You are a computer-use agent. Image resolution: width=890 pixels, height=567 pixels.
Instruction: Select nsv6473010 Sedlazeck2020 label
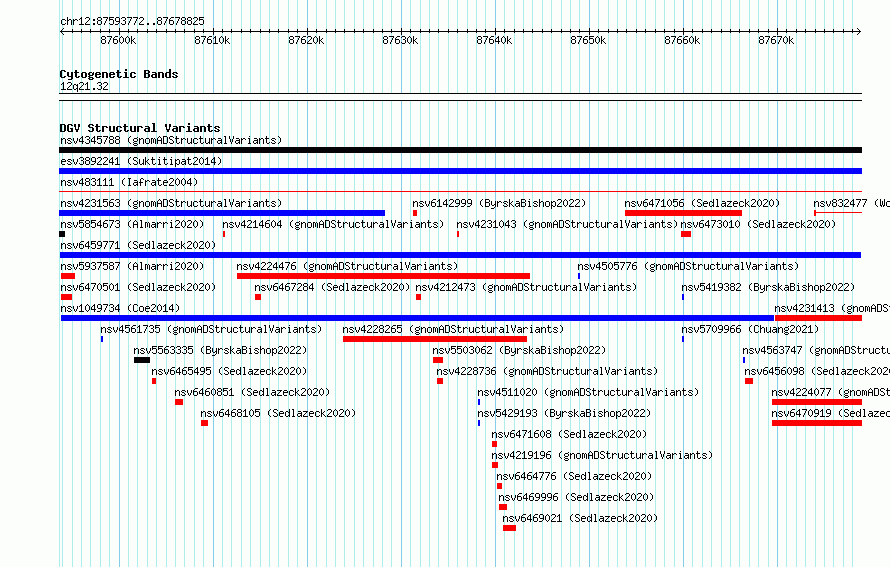(x=758, y=224)
